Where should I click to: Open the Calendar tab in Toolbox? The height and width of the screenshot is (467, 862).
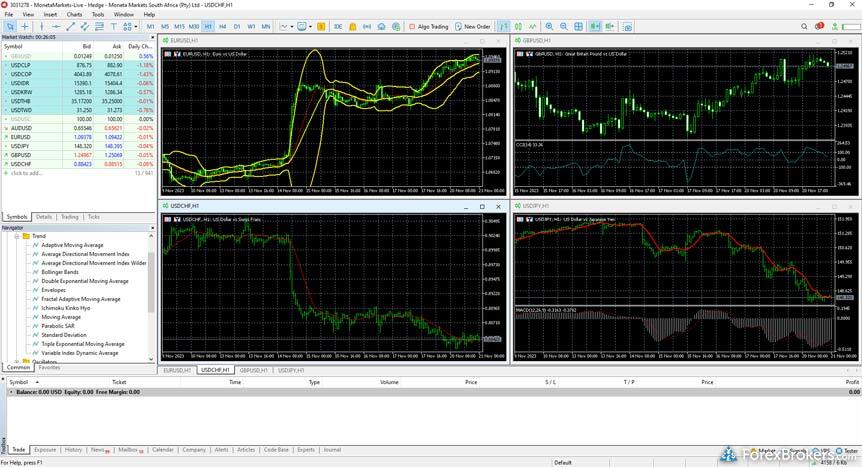pyautogui.click(x=163, y=450)
